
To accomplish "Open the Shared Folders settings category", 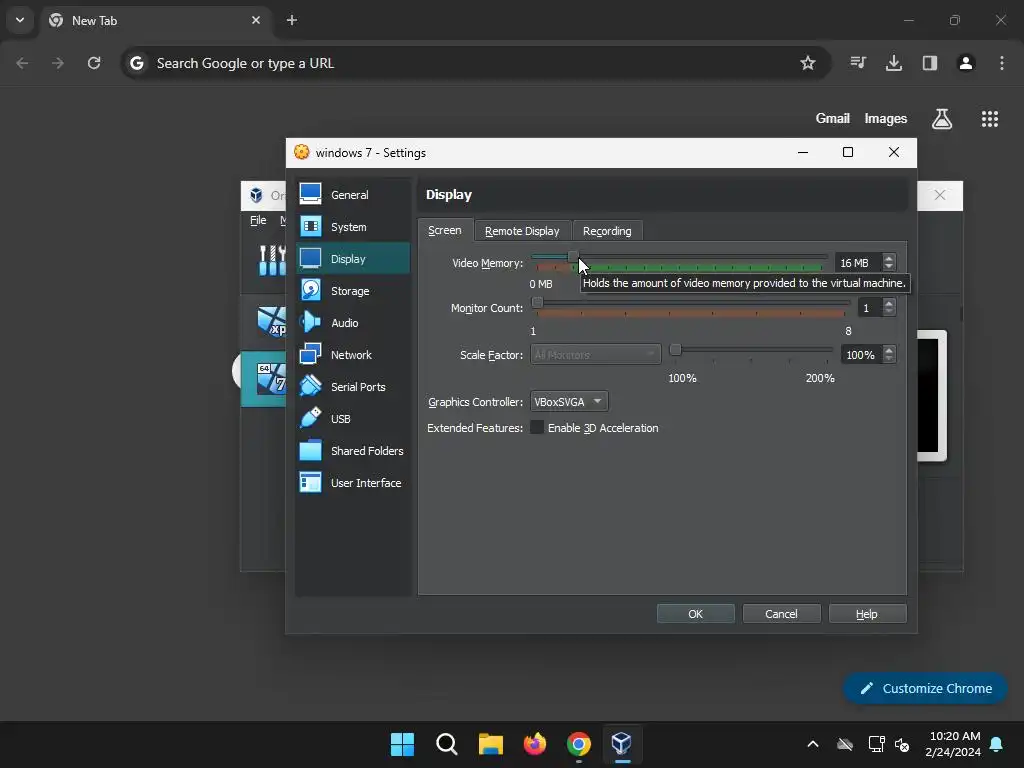I will (x=353, y=451).
